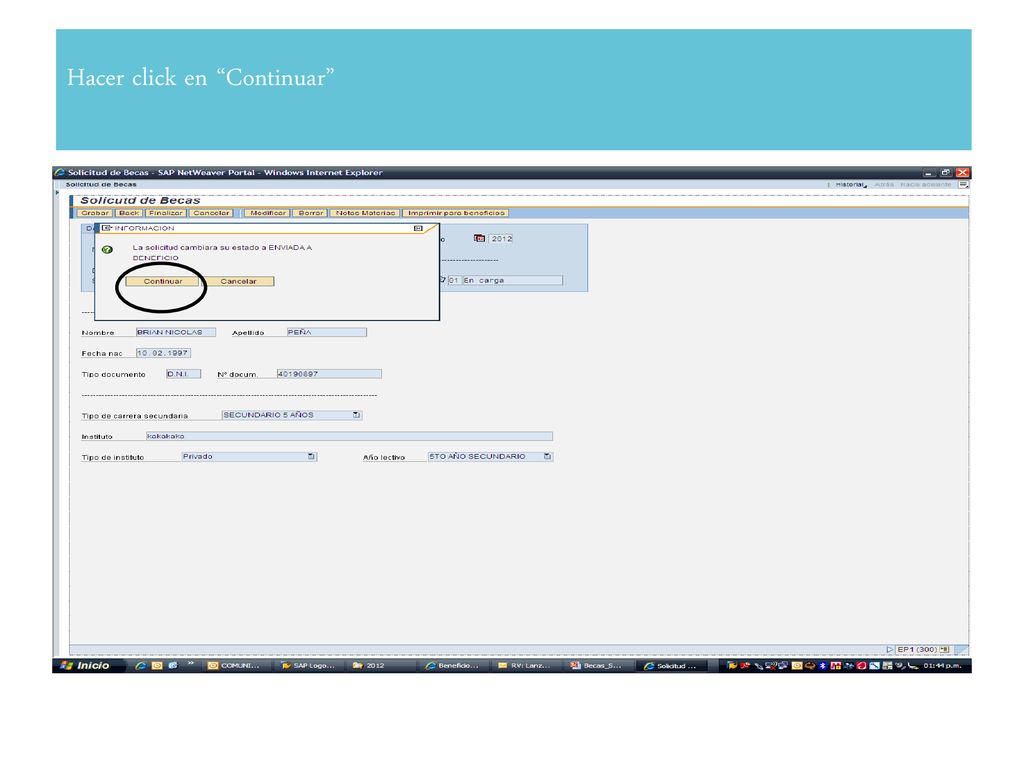The width and height of the screenshot is (1024, 768).
Task: Switch to Solicitud ... taskbar window
Action: coord(671,665)
